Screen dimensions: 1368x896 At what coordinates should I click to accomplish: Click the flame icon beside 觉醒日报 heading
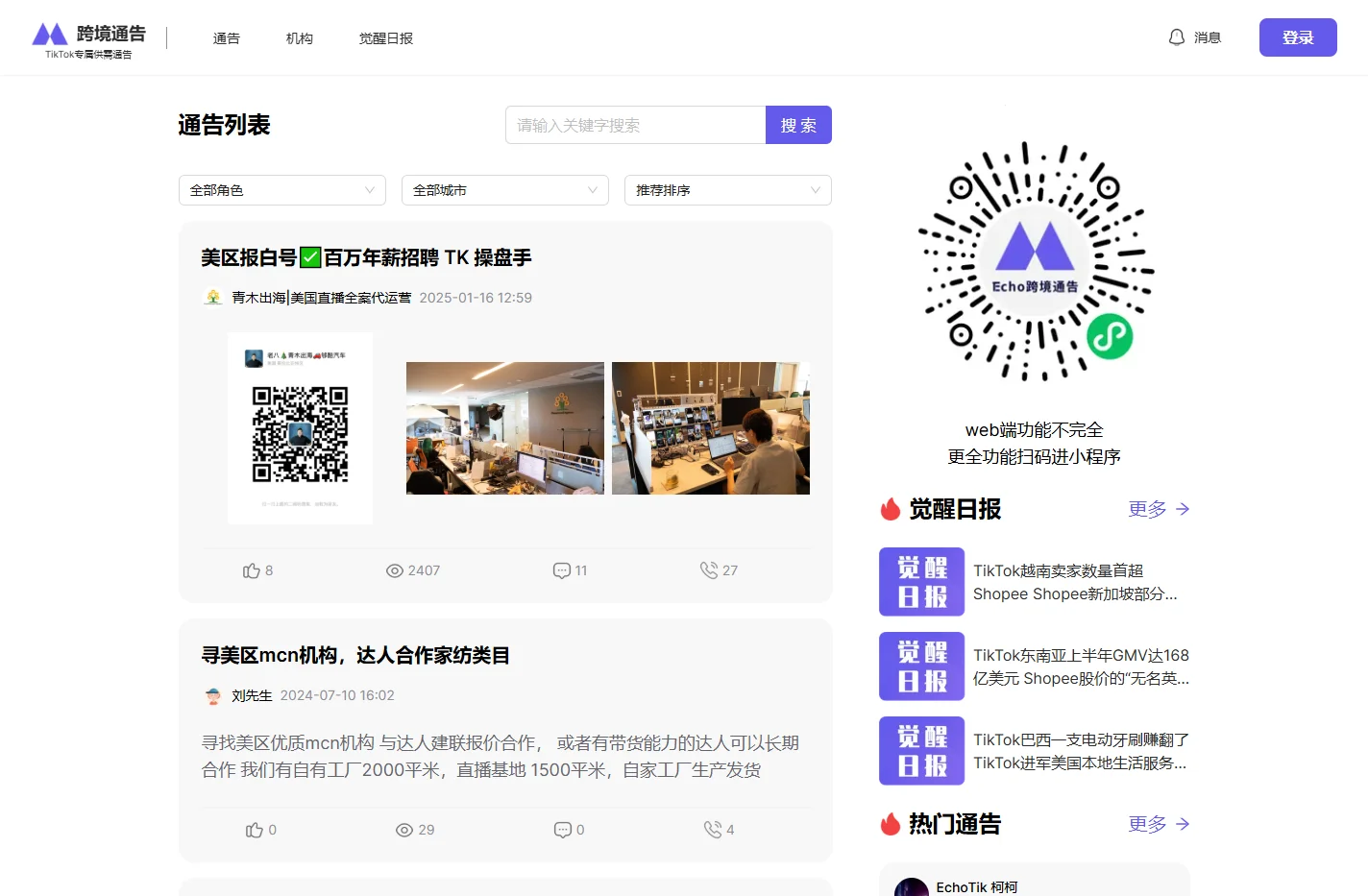(891, 509)
